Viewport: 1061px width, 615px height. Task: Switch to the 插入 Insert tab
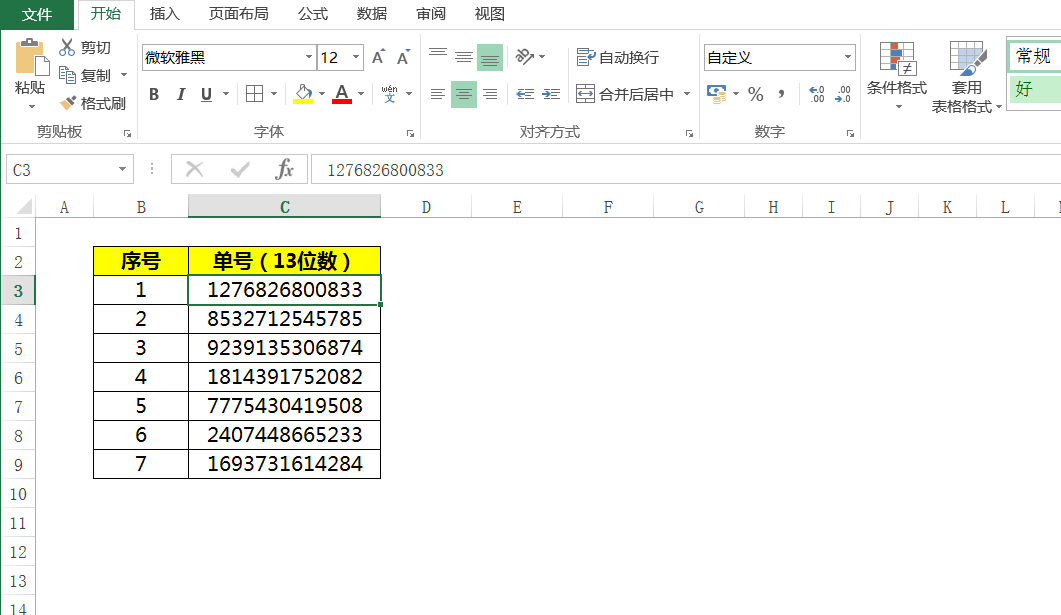point(164,14)
